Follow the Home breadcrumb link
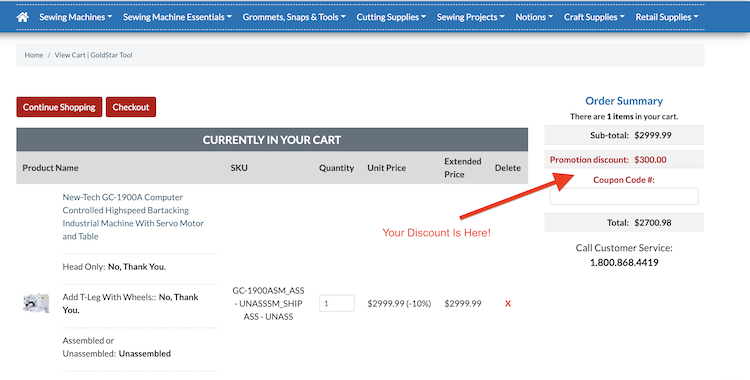This screenshot has width=750, height=380. 34,55
